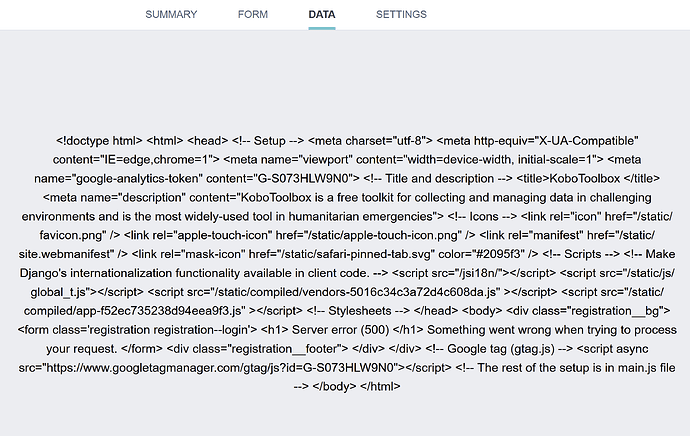Image resolution: width=690 pixels, height=436 pixels.
Task: Click the "<title>KoboToolbox </title>" text
Action: click(x=588, y=179)
